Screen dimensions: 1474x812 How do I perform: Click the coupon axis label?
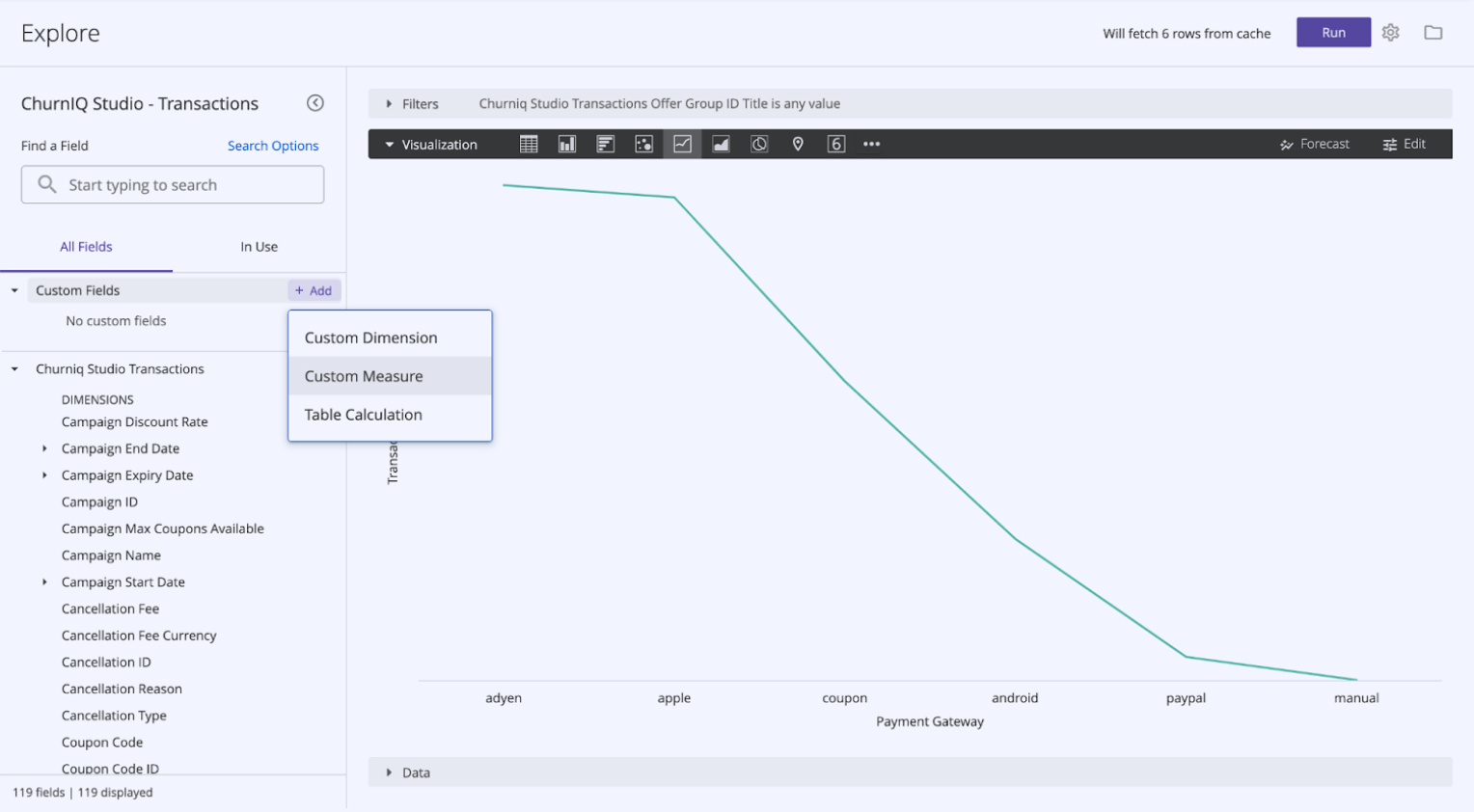coord(845,698)
